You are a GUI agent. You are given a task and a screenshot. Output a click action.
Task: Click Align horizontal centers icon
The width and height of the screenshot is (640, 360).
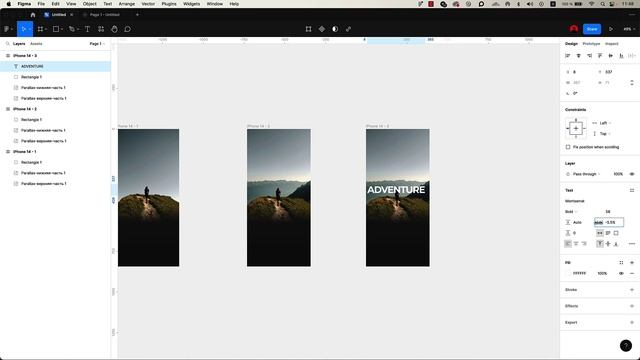pyautogui.click(x=578, y=56)
